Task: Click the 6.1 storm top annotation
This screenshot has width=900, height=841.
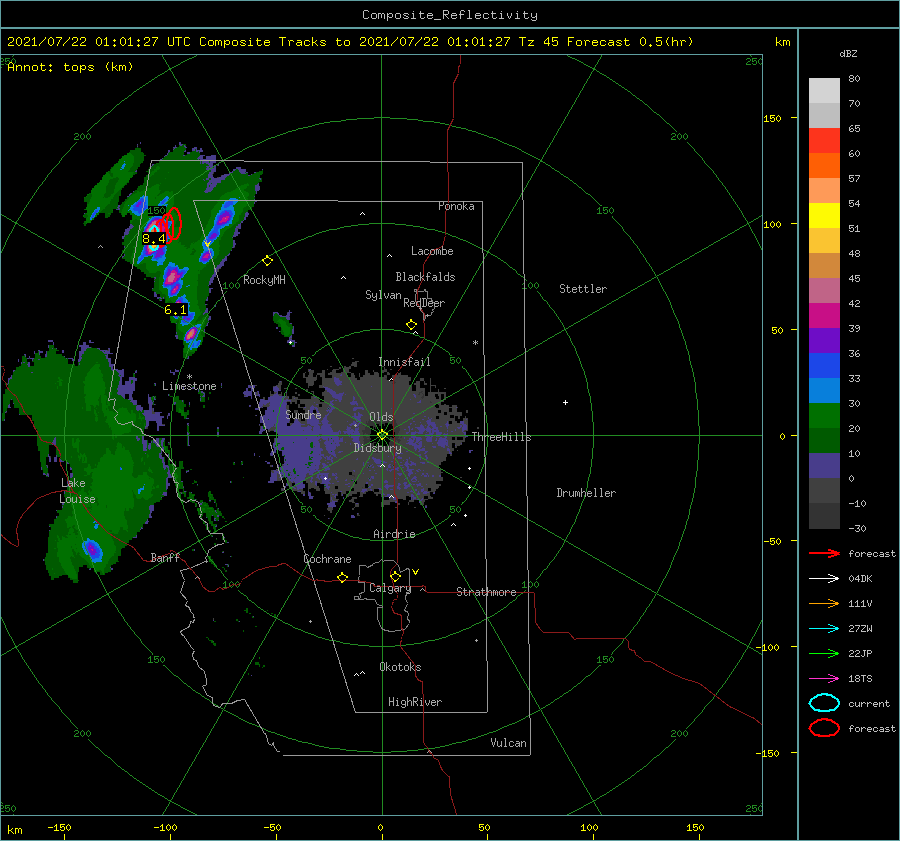Action: (x=176, y=310)
